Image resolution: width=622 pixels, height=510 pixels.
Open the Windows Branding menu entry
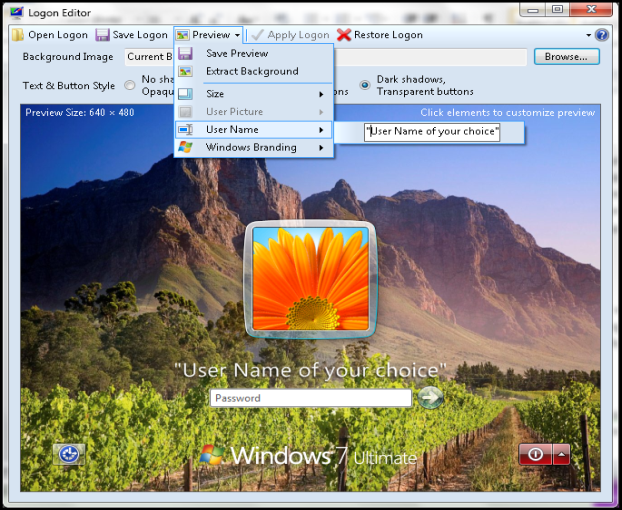tap(254, 148)
